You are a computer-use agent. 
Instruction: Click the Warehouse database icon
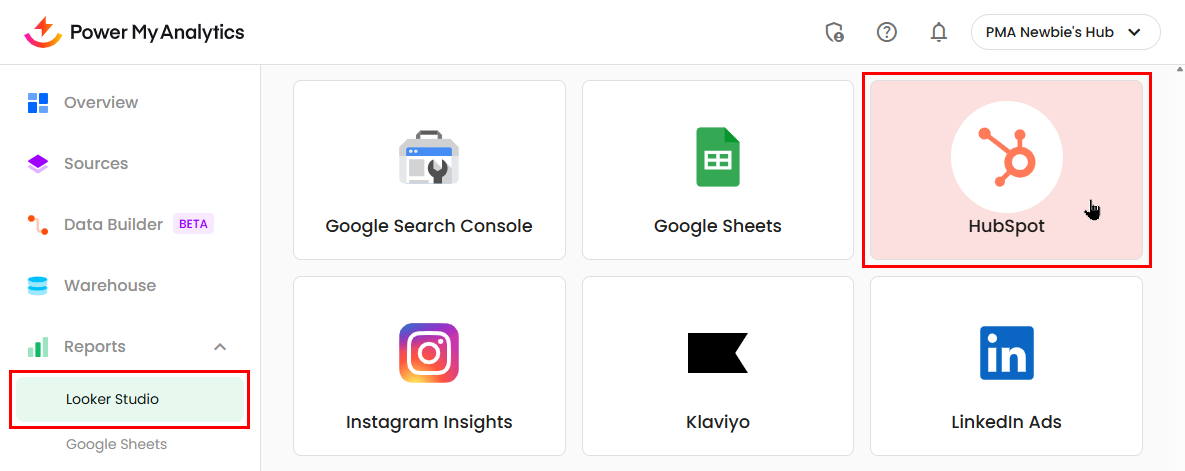(x=38, y=286)
